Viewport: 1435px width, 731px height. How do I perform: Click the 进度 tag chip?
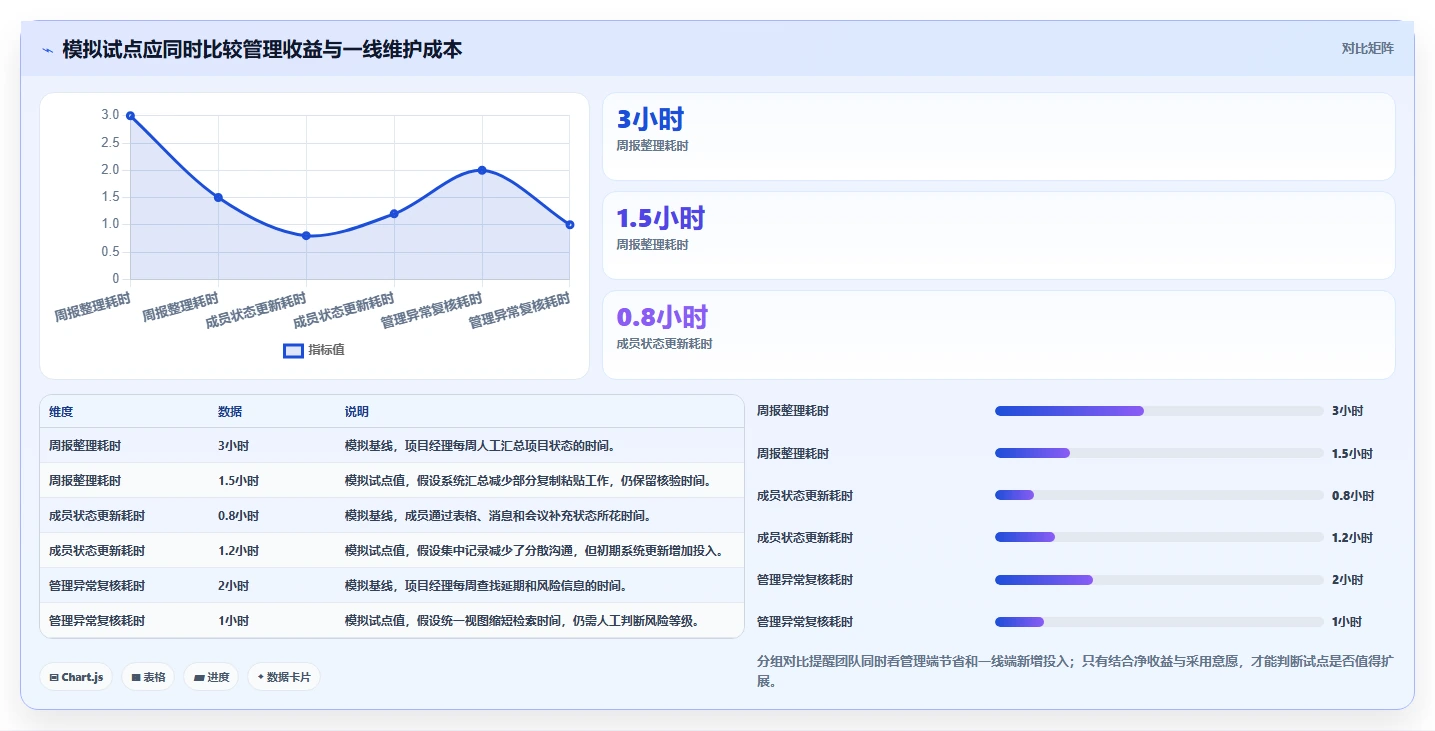[x=211, y=677]
